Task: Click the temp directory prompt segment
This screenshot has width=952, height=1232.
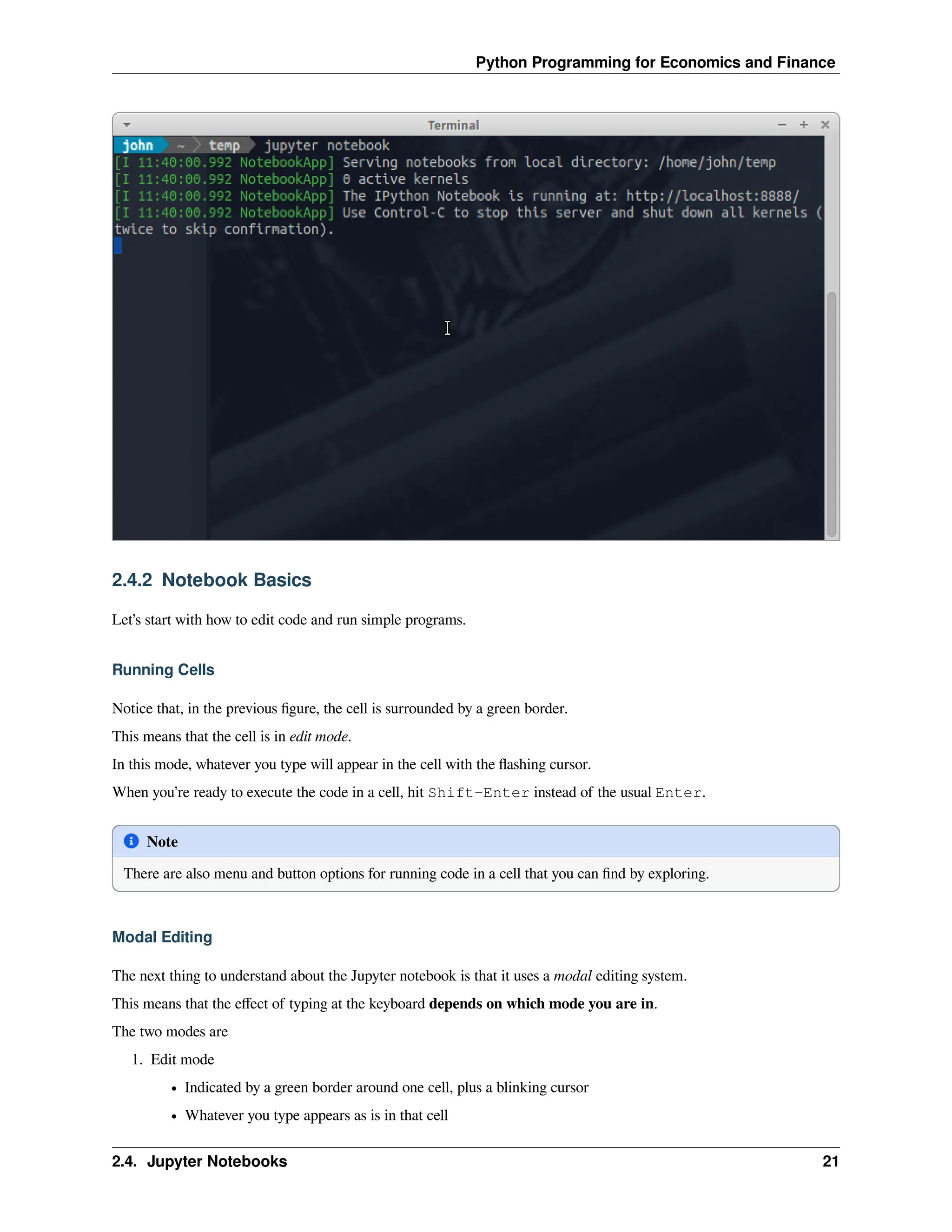Action: [x=225, y=146]
